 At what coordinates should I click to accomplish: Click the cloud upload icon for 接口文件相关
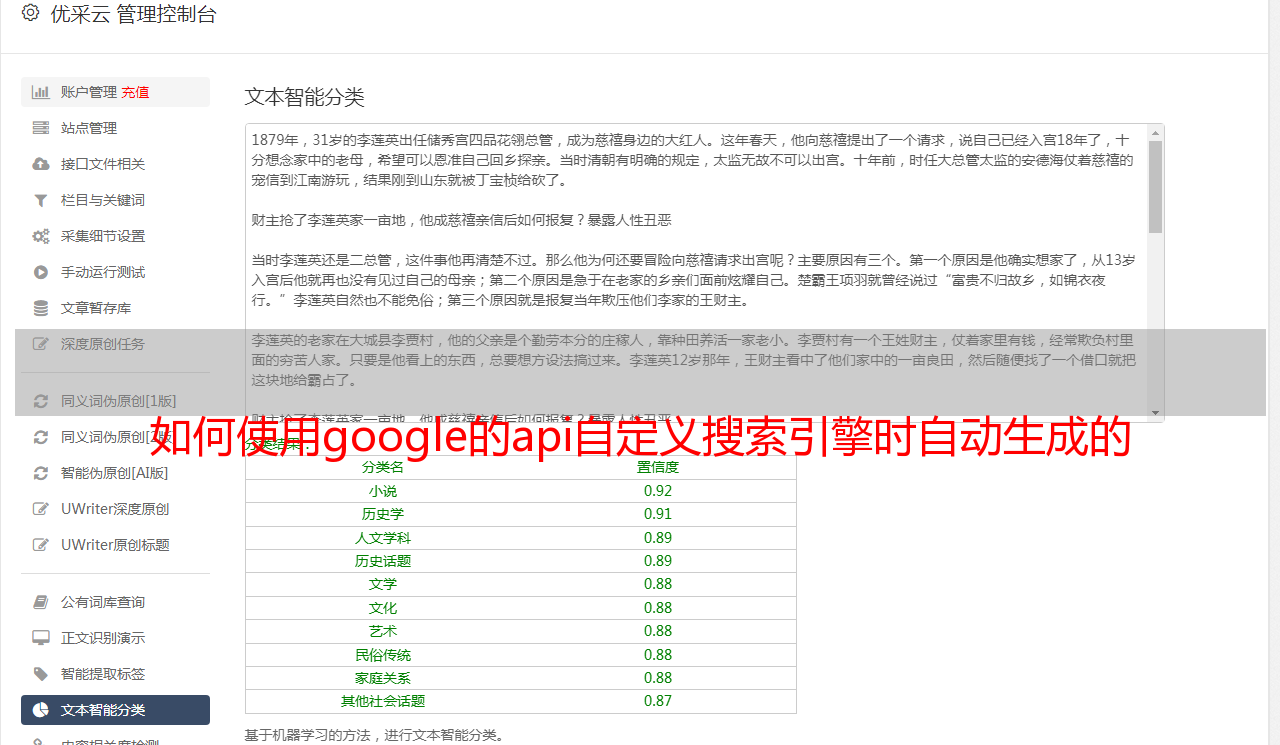point(41,164)
